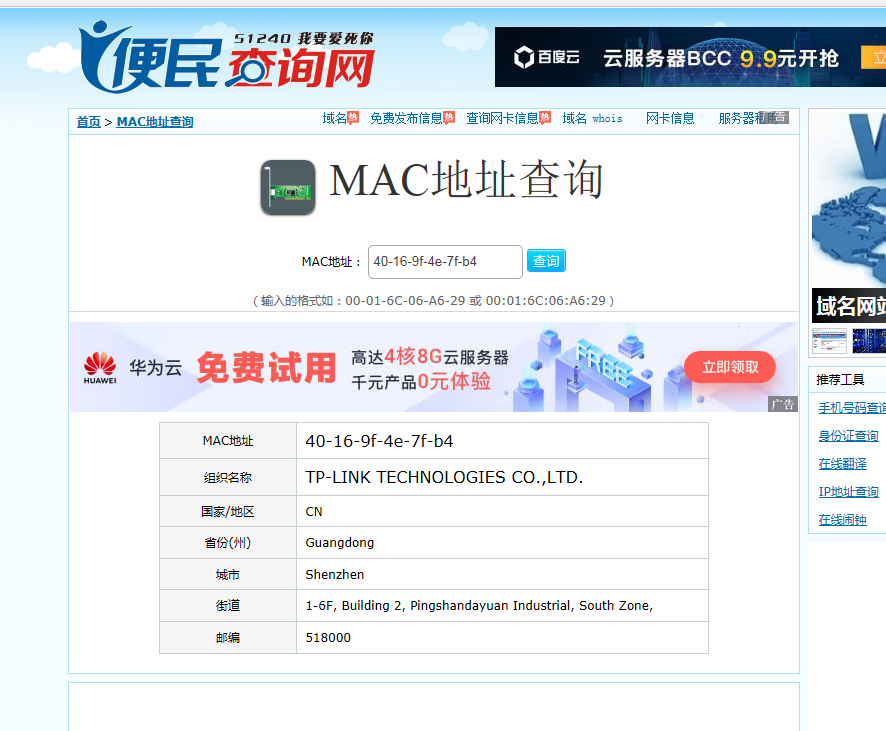Screen dimensions: 886x731
Task: Open the 在线闹钟 tool link
Action: (x=842, y=520)
